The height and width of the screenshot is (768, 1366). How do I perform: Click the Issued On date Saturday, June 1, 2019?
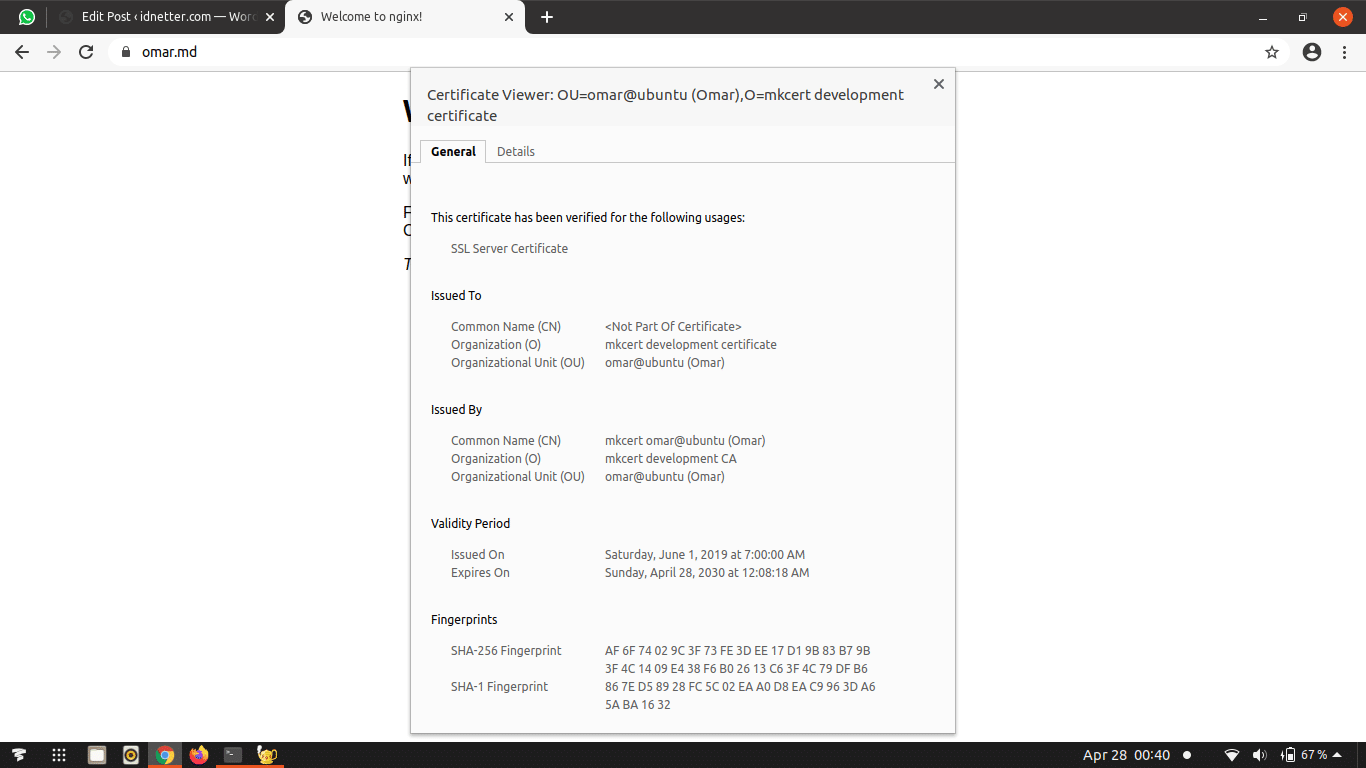point(705,554)
